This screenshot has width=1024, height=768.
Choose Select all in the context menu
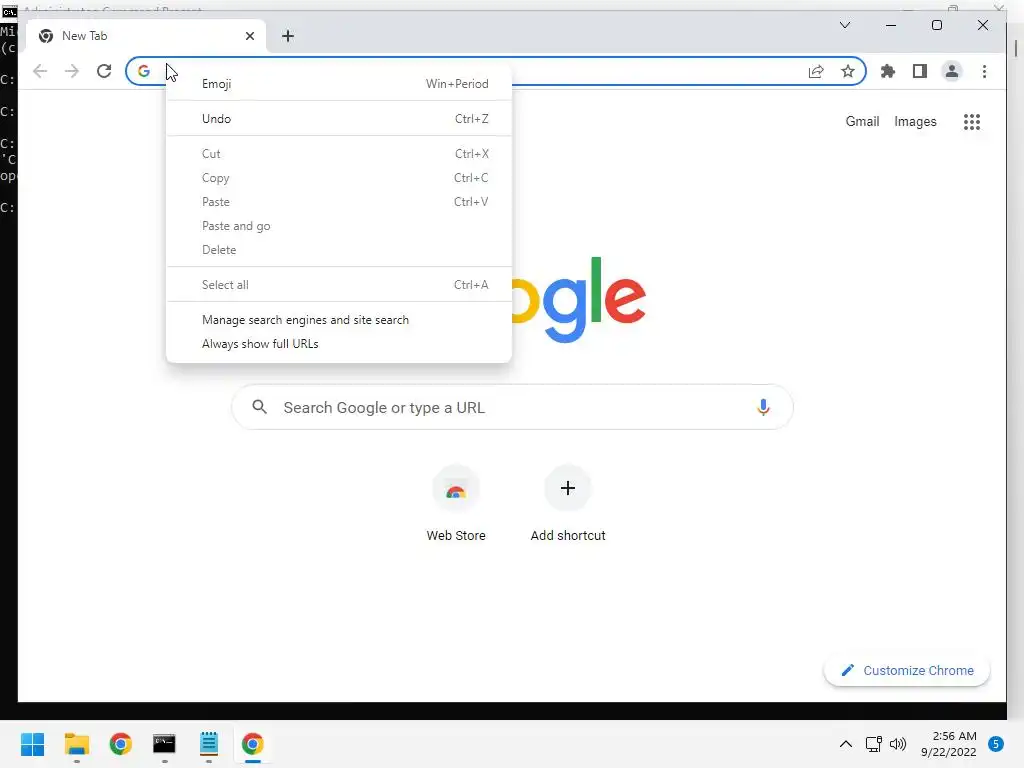(339, 285)
